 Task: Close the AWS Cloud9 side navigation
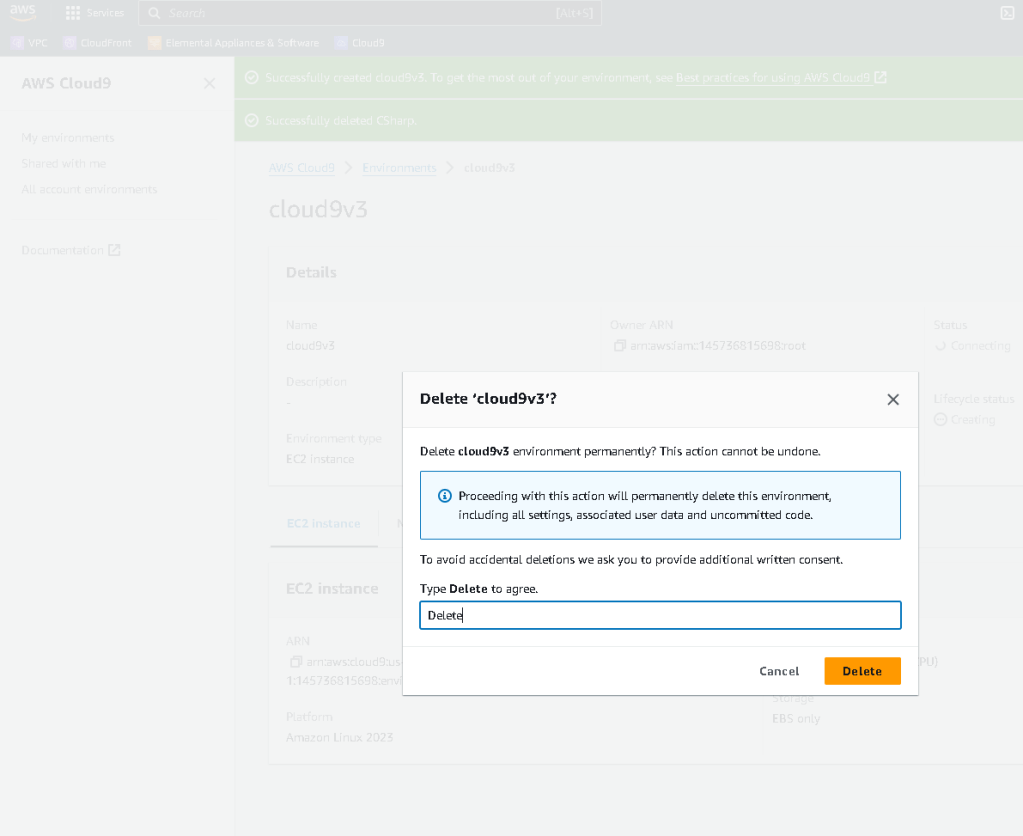tap(209, 84)
